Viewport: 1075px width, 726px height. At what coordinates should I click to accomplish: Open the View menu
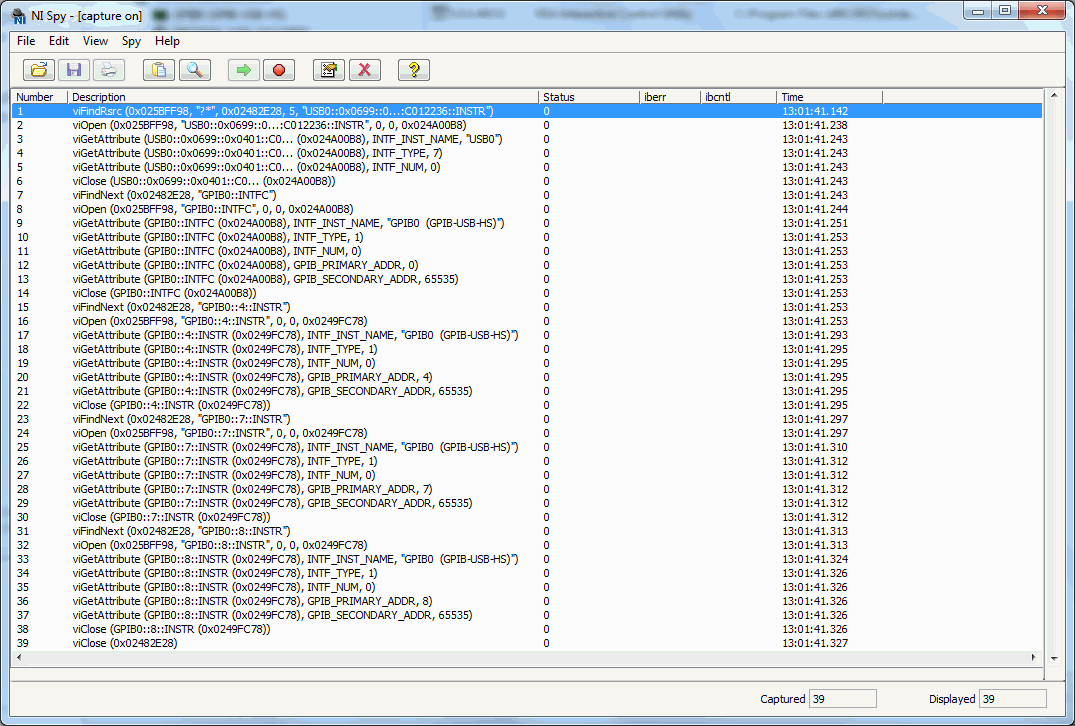point(96,41)
